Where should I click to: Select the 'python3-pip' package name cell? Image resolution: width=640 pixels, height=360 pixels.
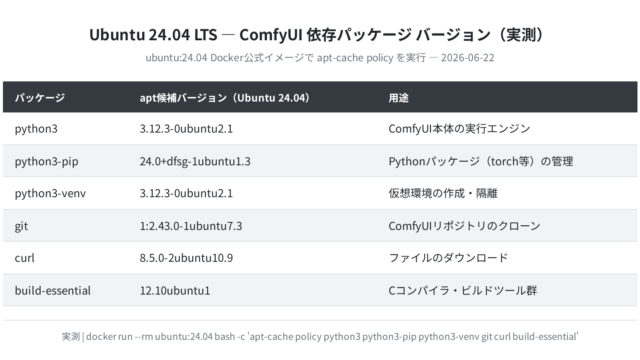click(47, 162)
